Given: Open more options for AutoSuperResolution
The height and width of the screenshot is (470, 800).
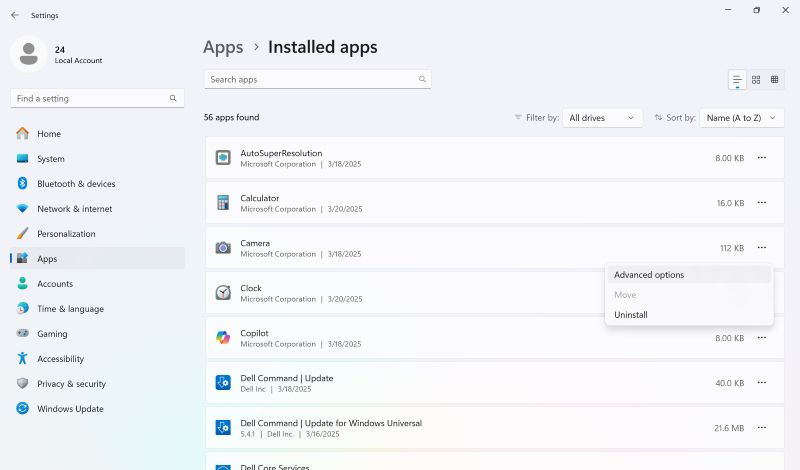Looking at the screenshot, I should [x=762, y=158].
